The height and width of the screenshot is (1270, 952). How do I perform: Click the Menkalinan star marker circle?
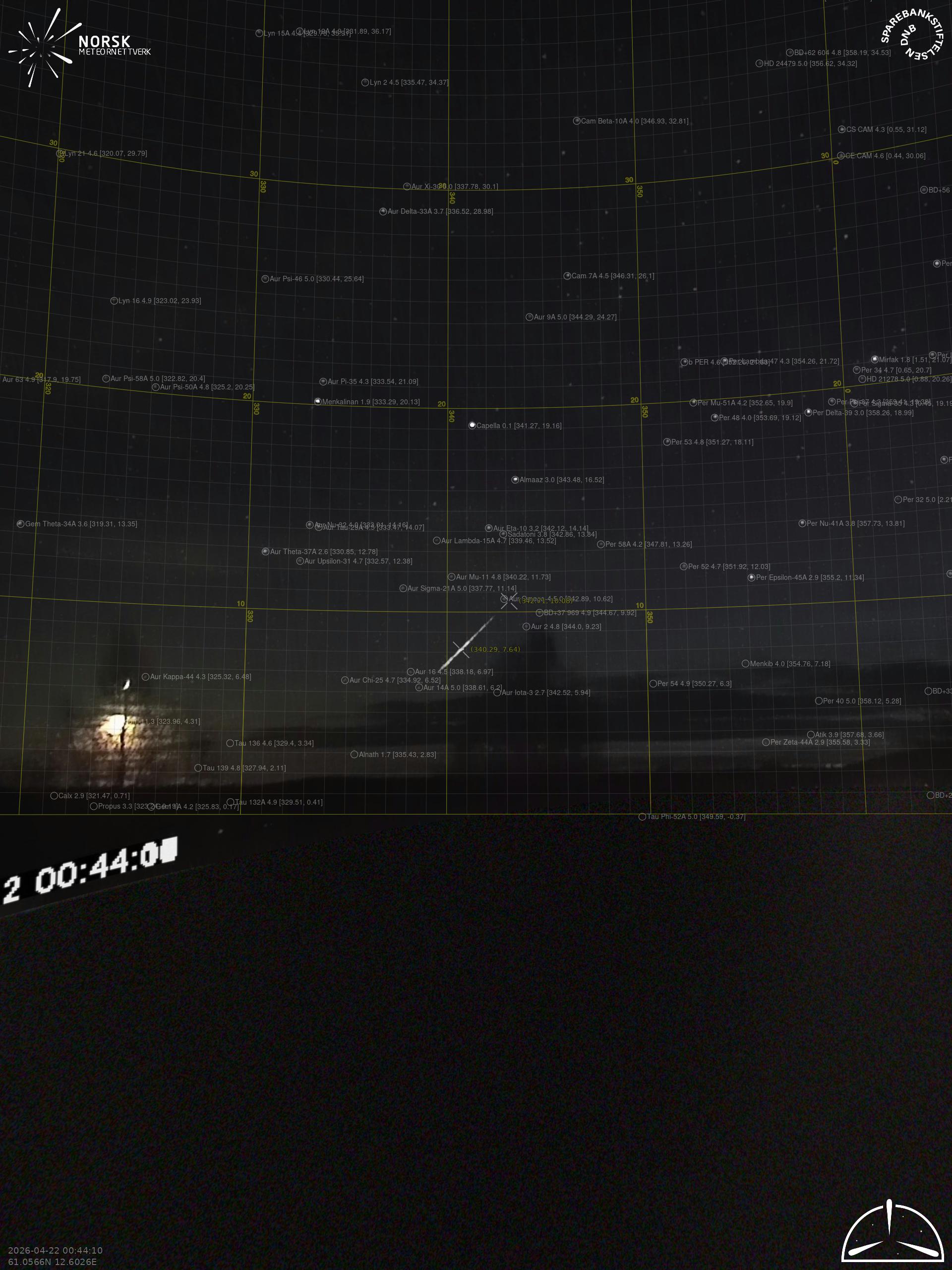click(x=318, y=401)
